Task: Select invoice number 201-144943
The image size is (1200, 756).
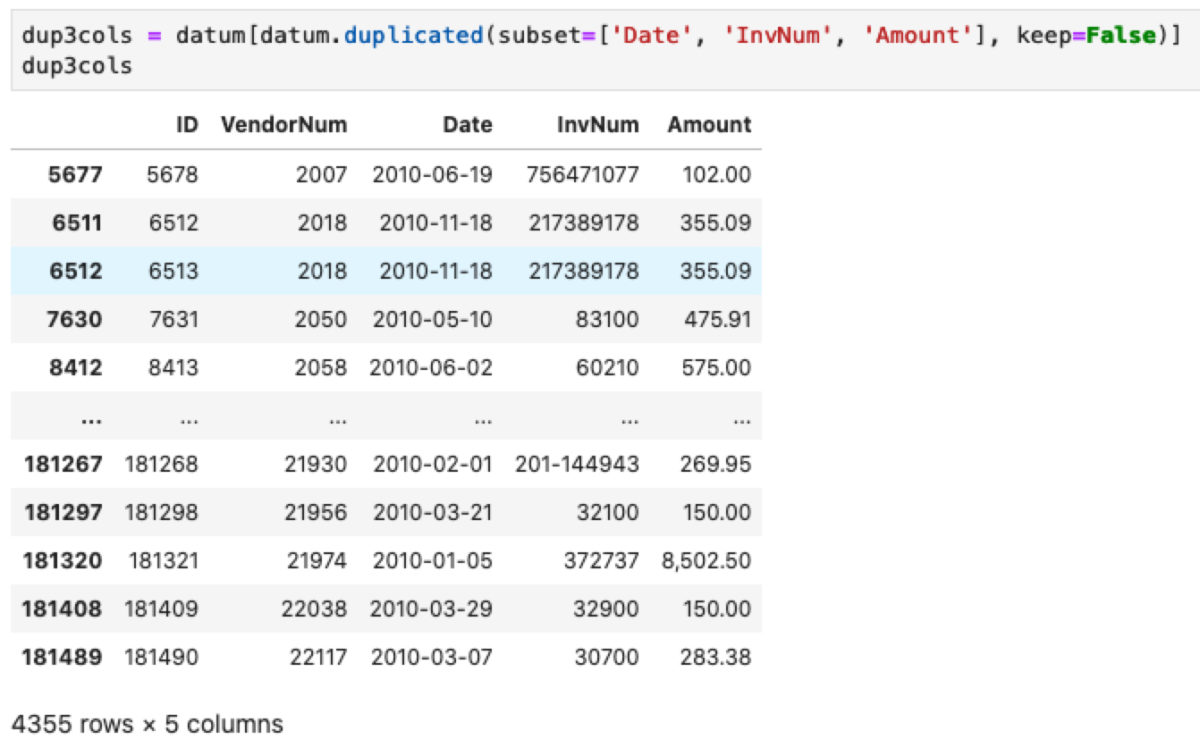Action: (x=577, y=465)
